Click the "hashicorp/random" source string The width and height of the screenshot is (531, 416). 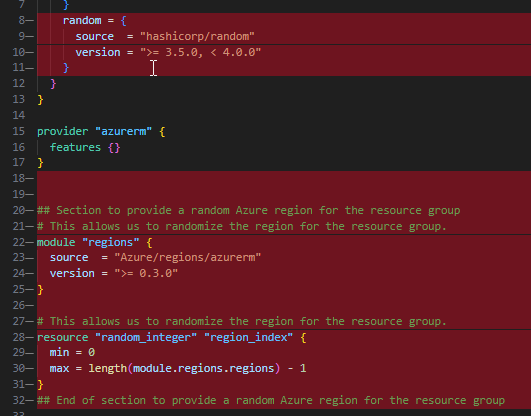tap(197, 36)
